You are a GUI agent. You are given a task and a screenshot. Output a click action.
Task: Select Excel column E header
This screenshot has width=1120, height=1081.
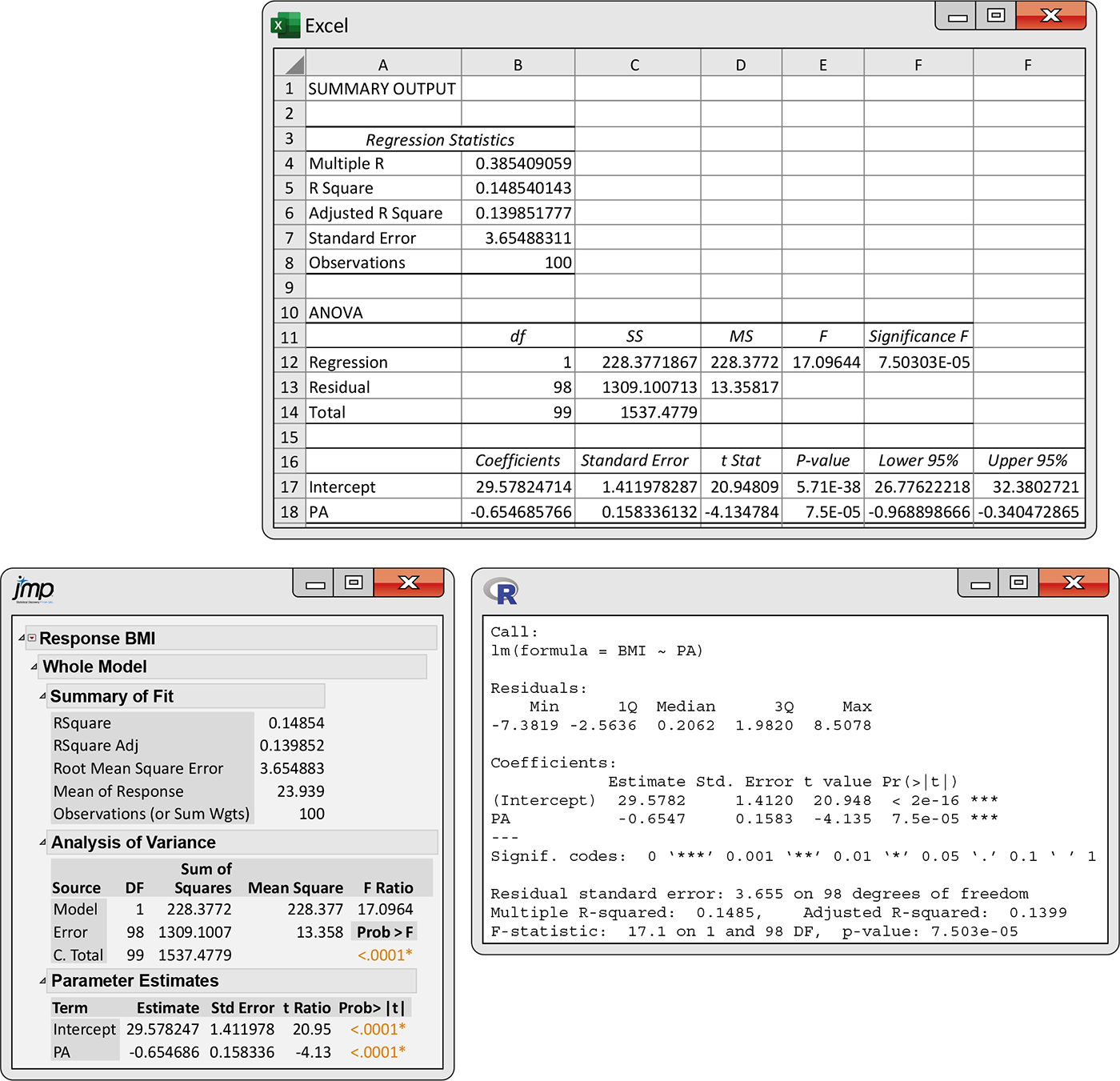click(822, 64)
